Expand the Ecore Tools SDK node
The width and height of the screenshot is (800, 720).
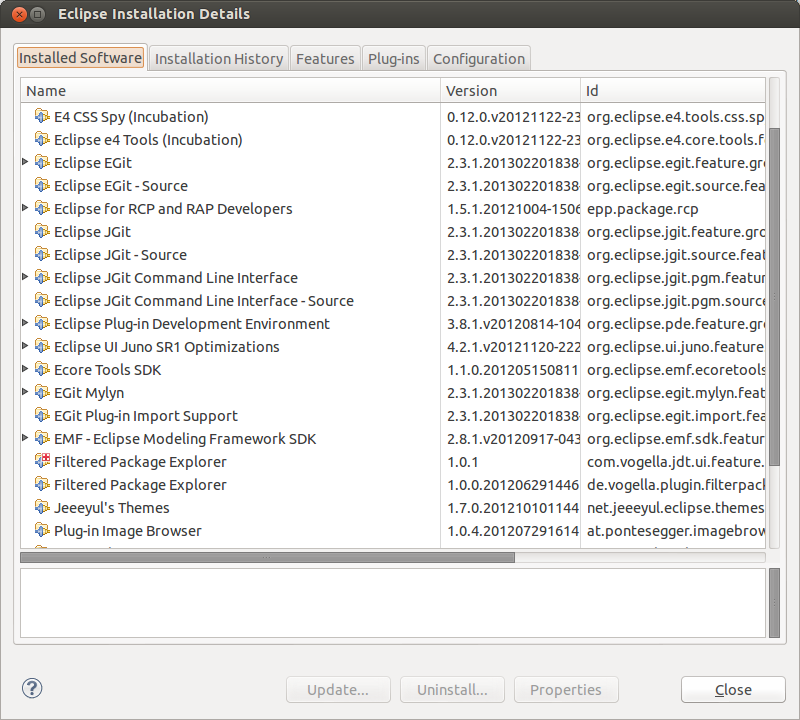(25, 368)
